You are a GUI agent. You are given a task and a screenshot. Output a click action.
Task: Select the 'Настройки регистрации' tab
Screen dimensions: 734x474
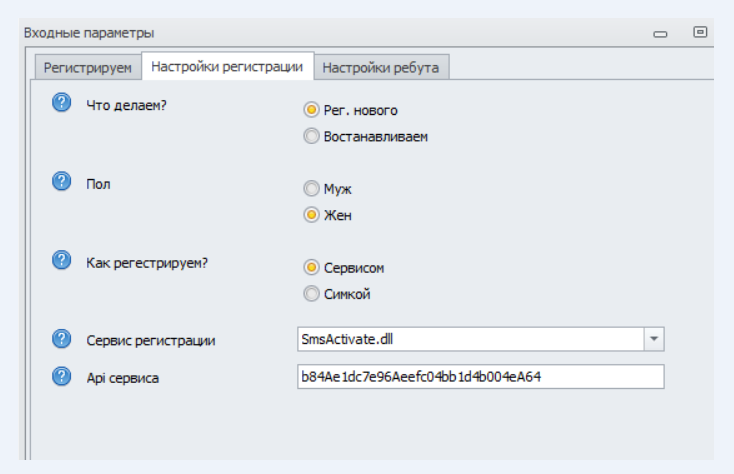pyautogui.click(x=227, y=67)
